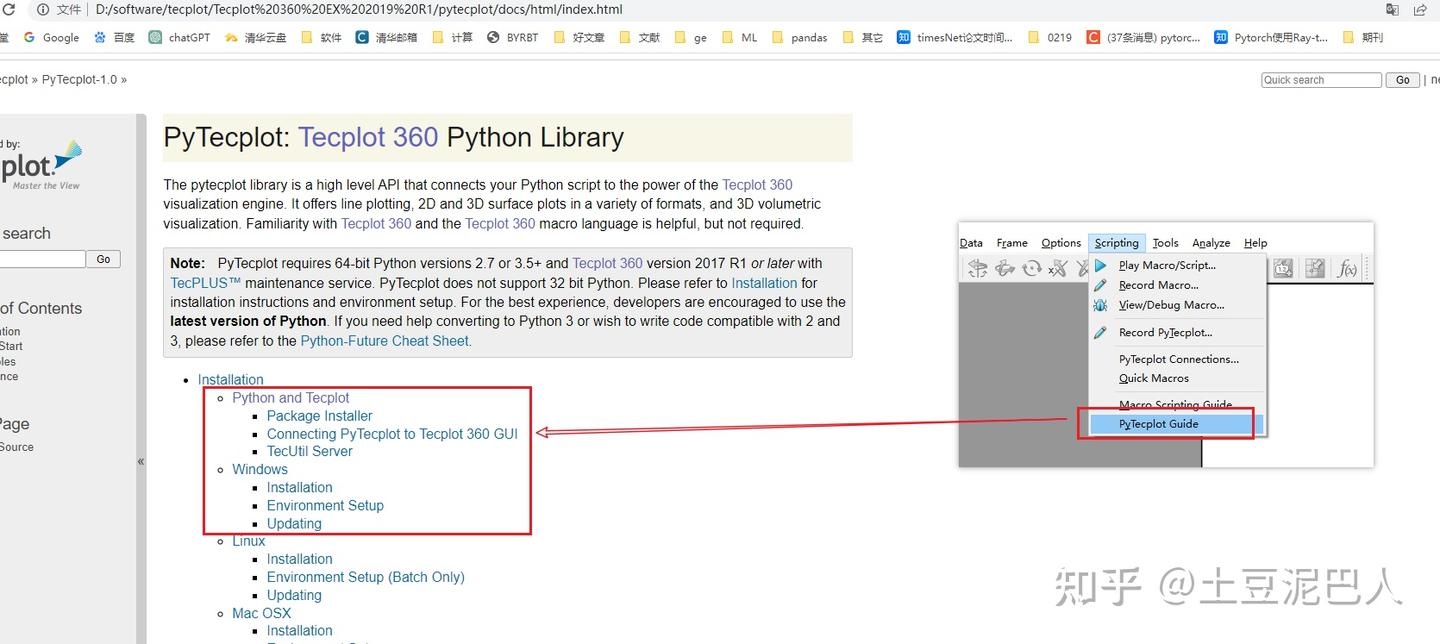Image resolution: width=1440 pixels, height=644 pixels.
Task: Click the f(x) toolbar icon
Action: pos(1347,268)
